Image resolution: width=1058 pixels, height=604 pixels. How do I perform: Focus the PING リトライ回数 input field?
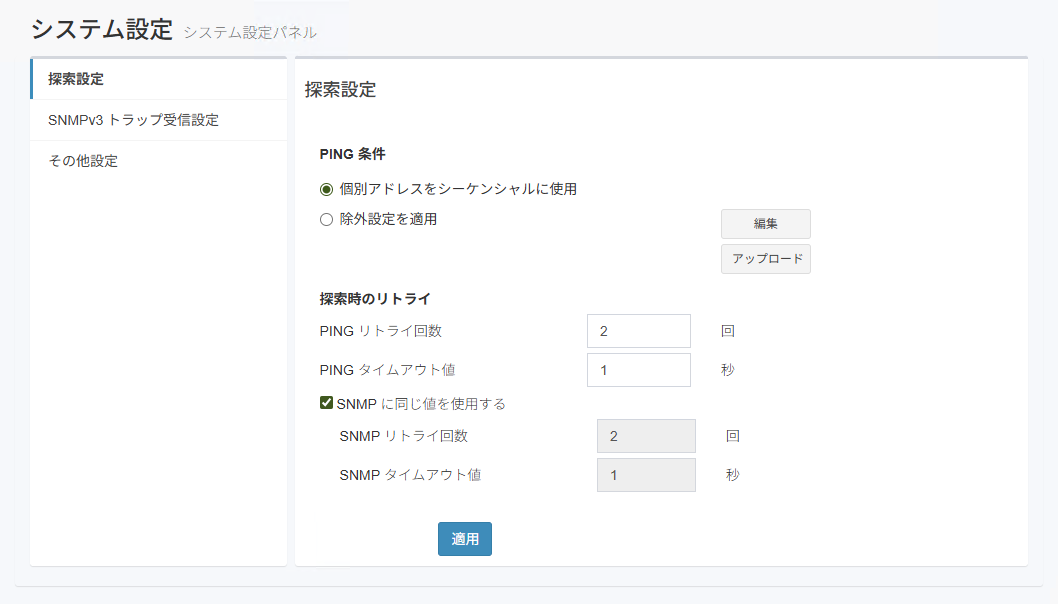pos(638,331)
